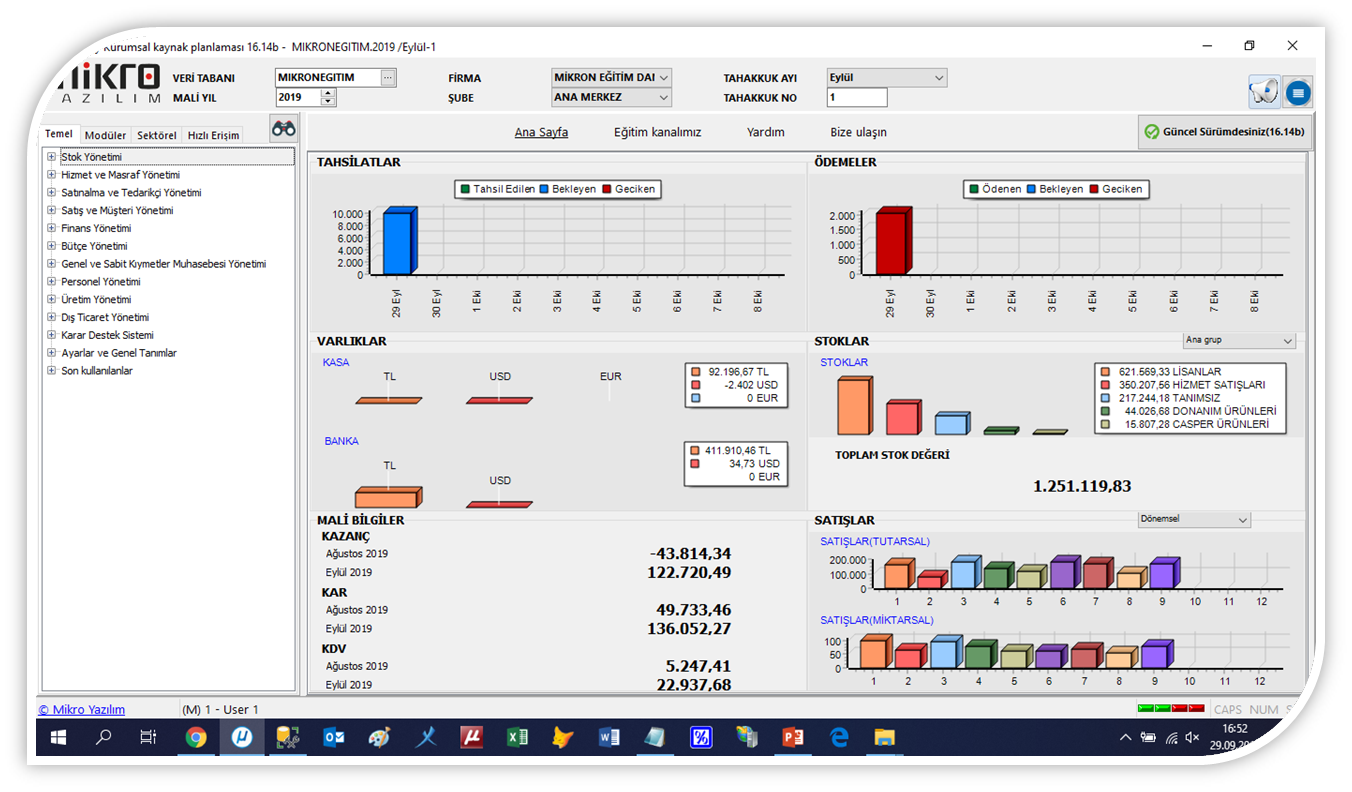Expand the Stok Yönetimi tree node

(51, 157)
